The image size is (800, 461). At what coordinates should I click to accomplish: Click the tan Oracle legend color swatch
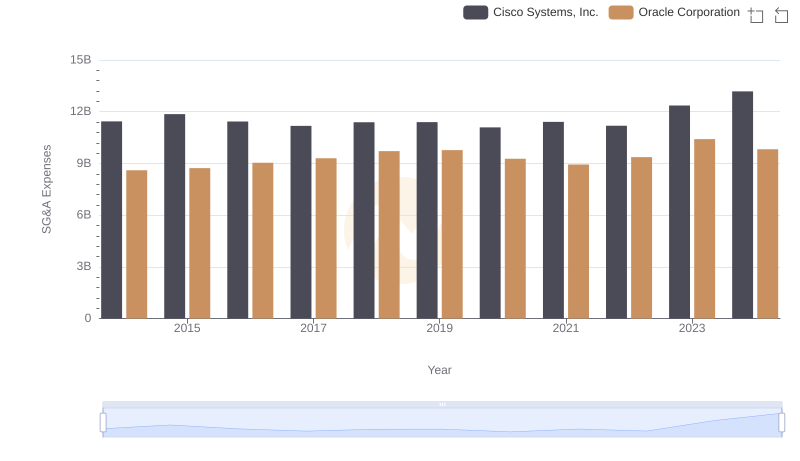click(x=621, y=12)
